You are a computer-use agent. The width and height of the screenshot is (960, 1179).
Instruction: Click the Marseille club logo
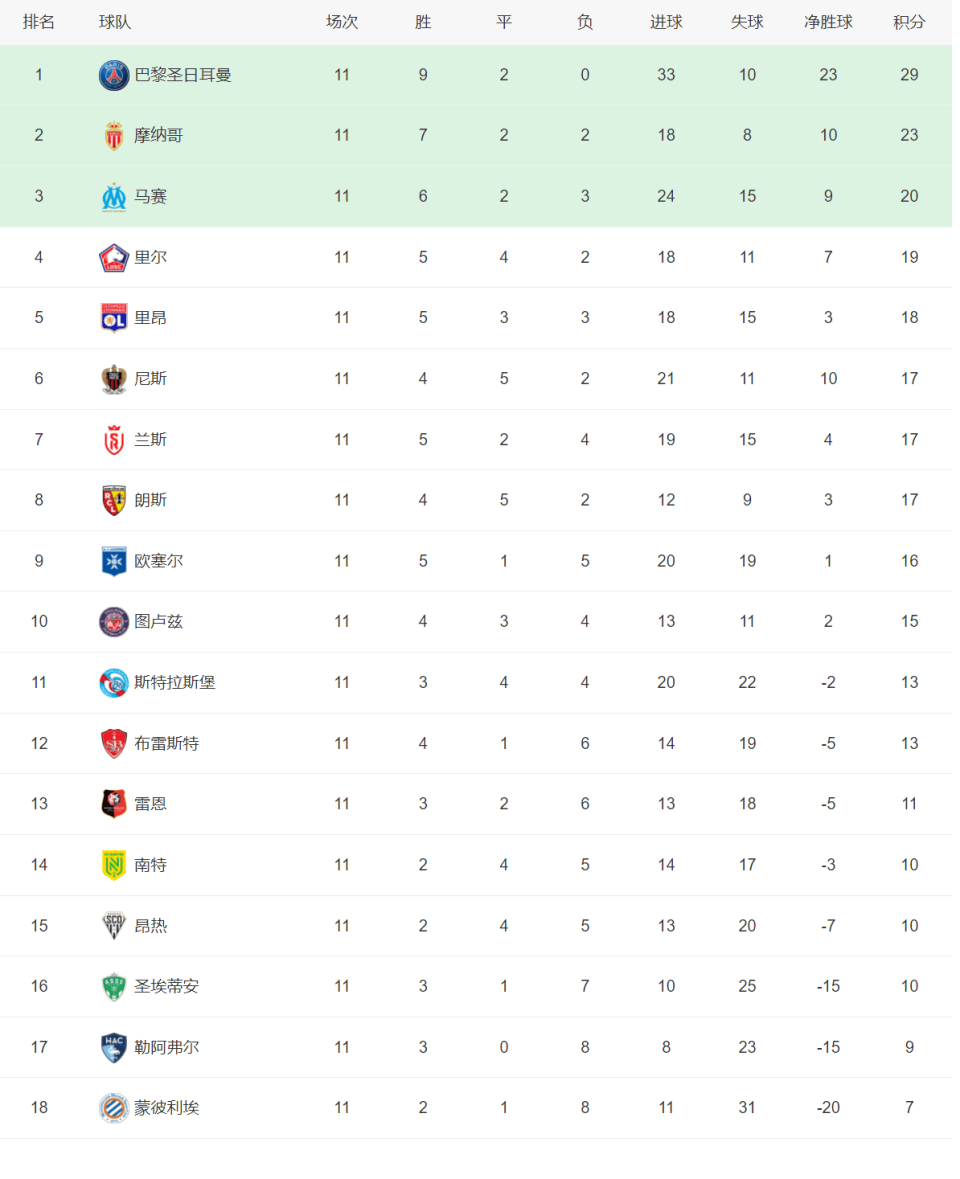pyautogui.click(x=114, y=197)
